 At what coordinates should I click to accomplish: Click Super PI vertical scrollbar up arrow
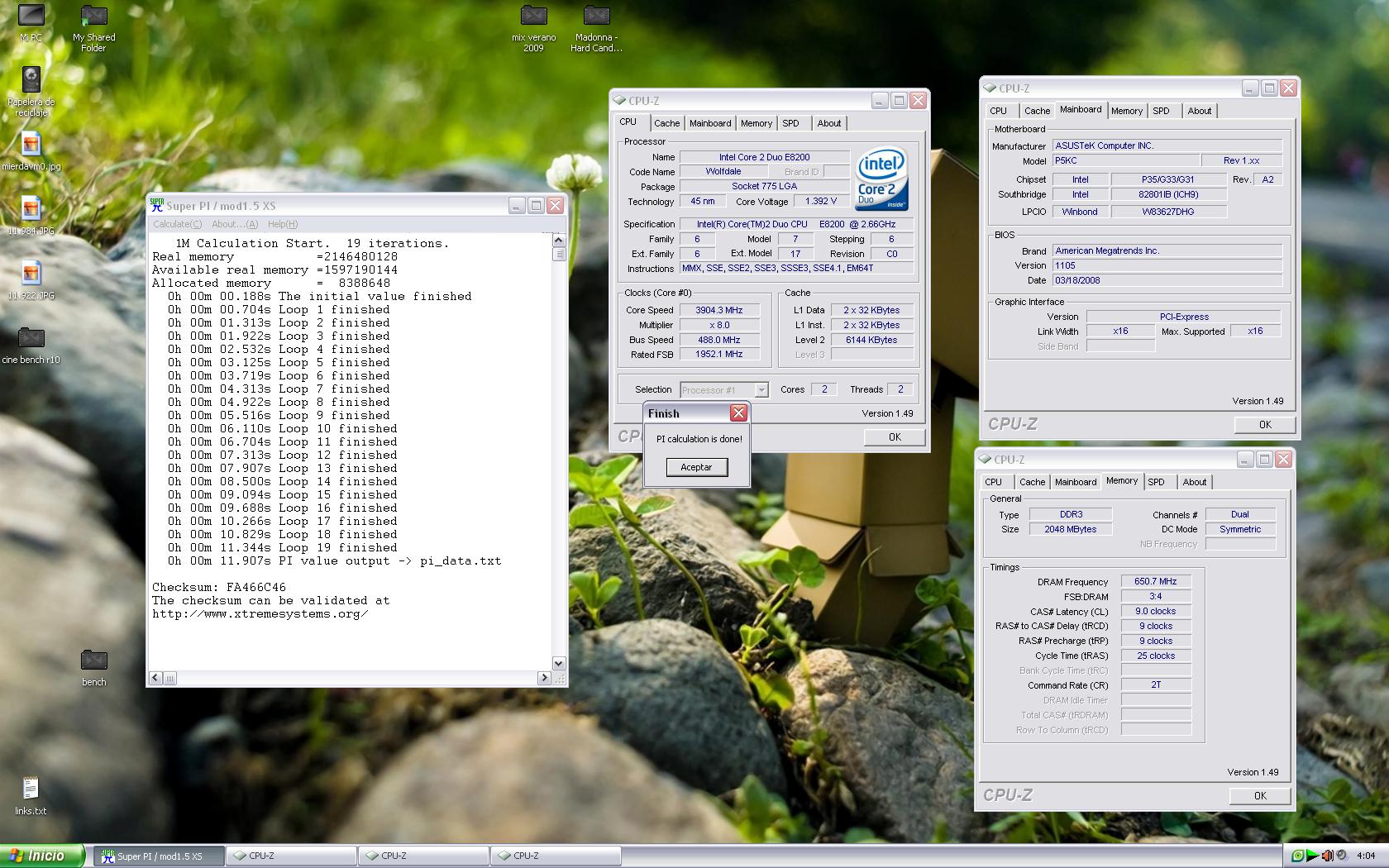point(558,241)
